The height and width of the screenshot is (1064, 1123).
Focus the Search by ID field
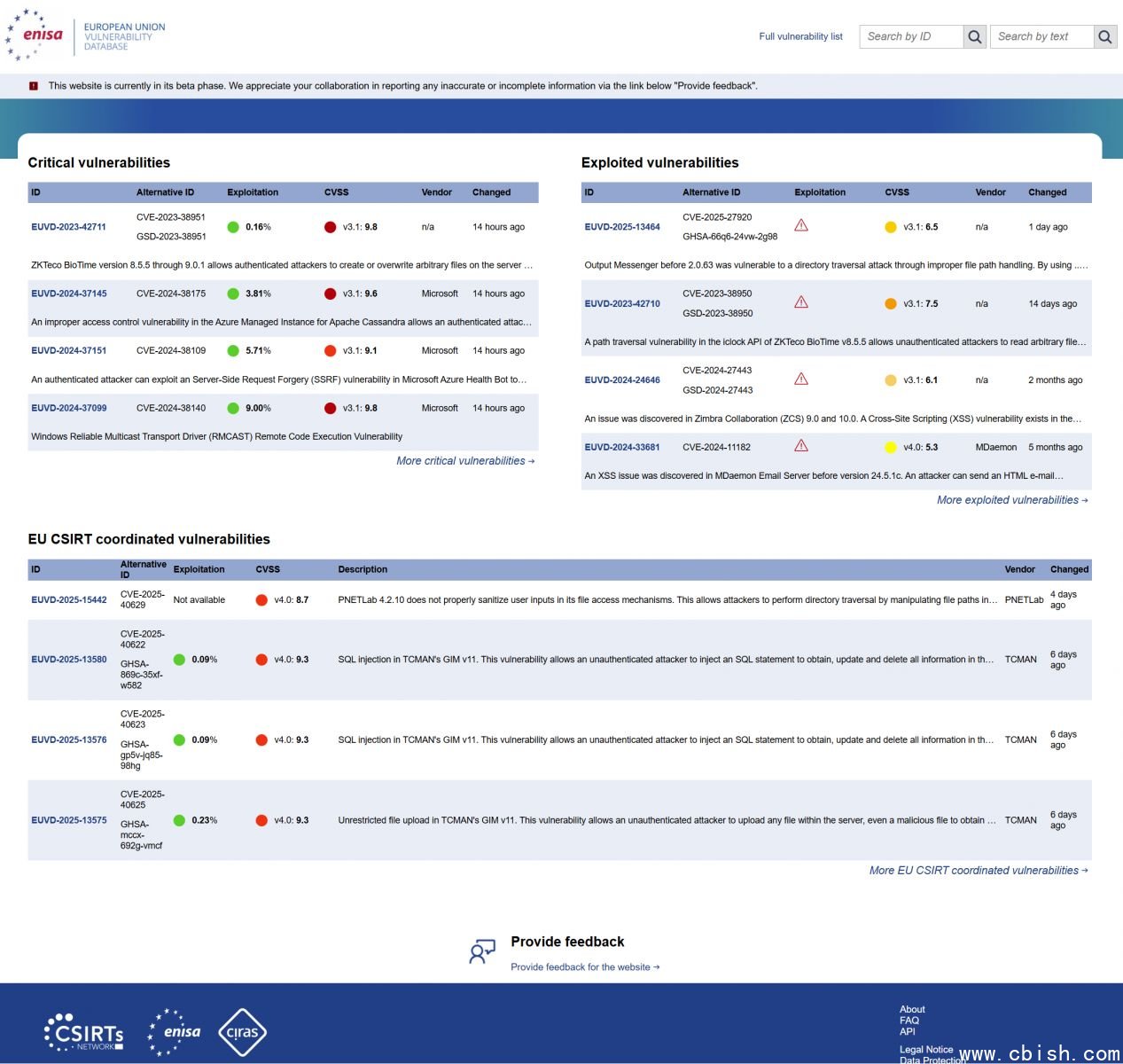pos(911,36)
